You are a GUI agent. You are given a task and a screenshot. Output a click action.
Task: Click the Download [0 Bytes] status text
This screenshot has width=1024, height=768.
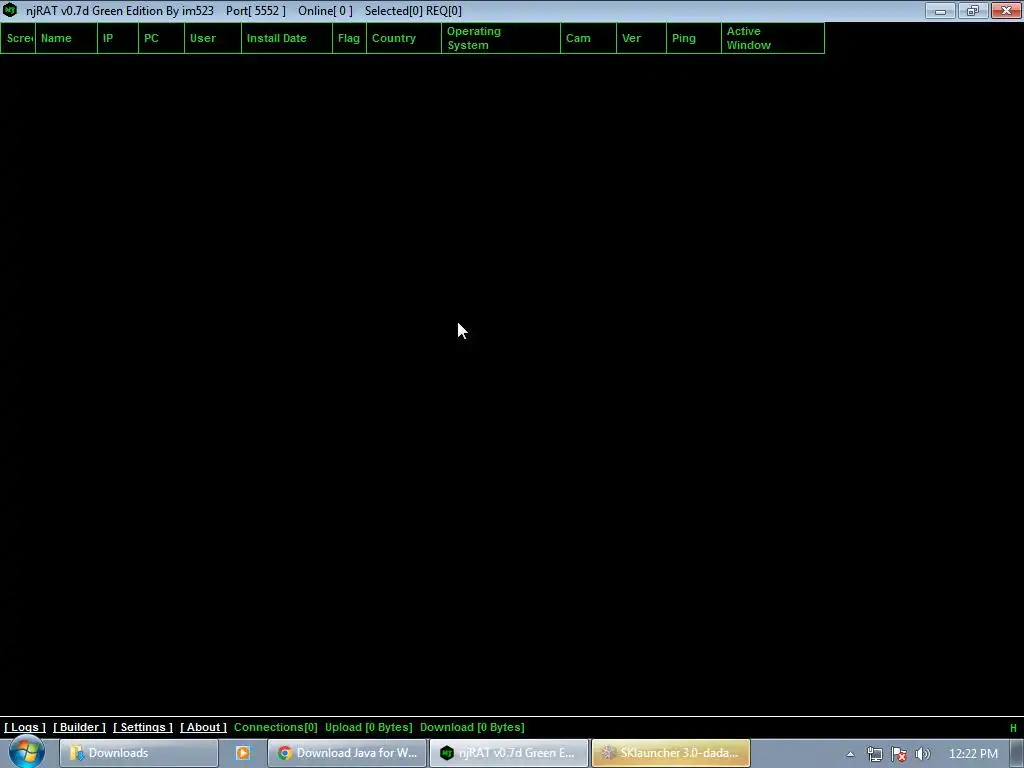click(472, 727)
